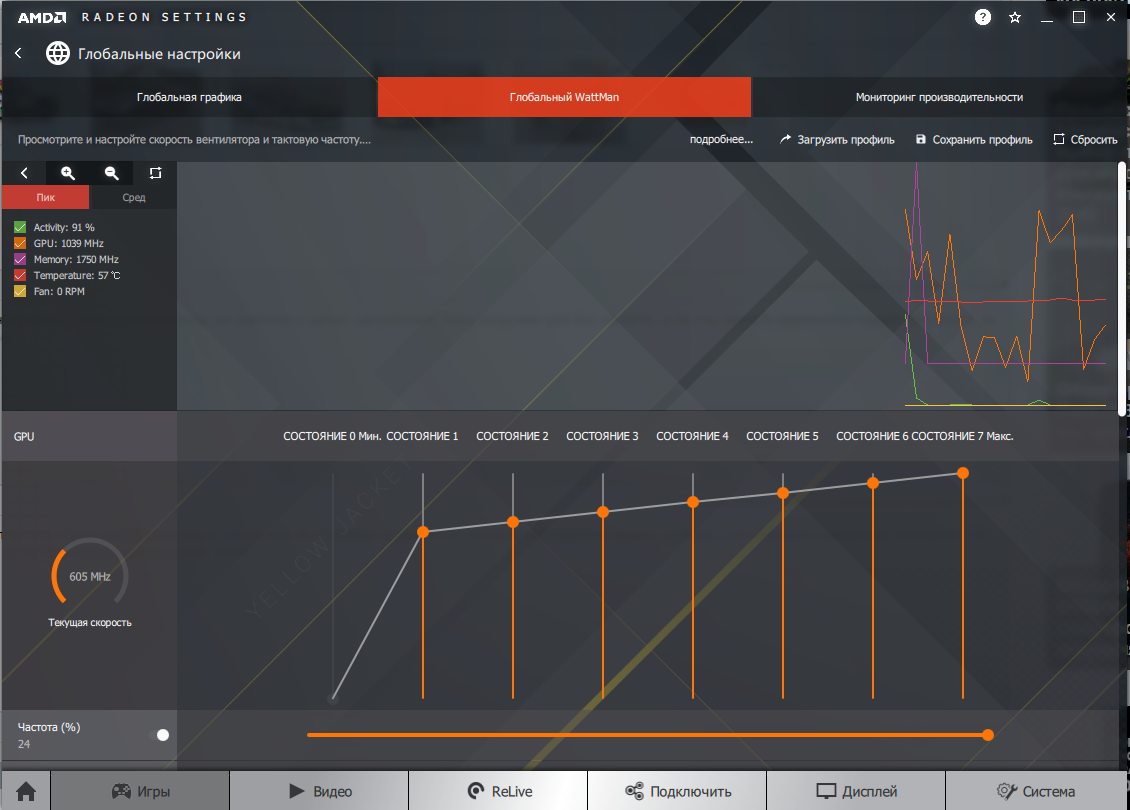Select the Сред graph mode
The height and width of the screenshot is (810, 1130).
pos(133,197)
